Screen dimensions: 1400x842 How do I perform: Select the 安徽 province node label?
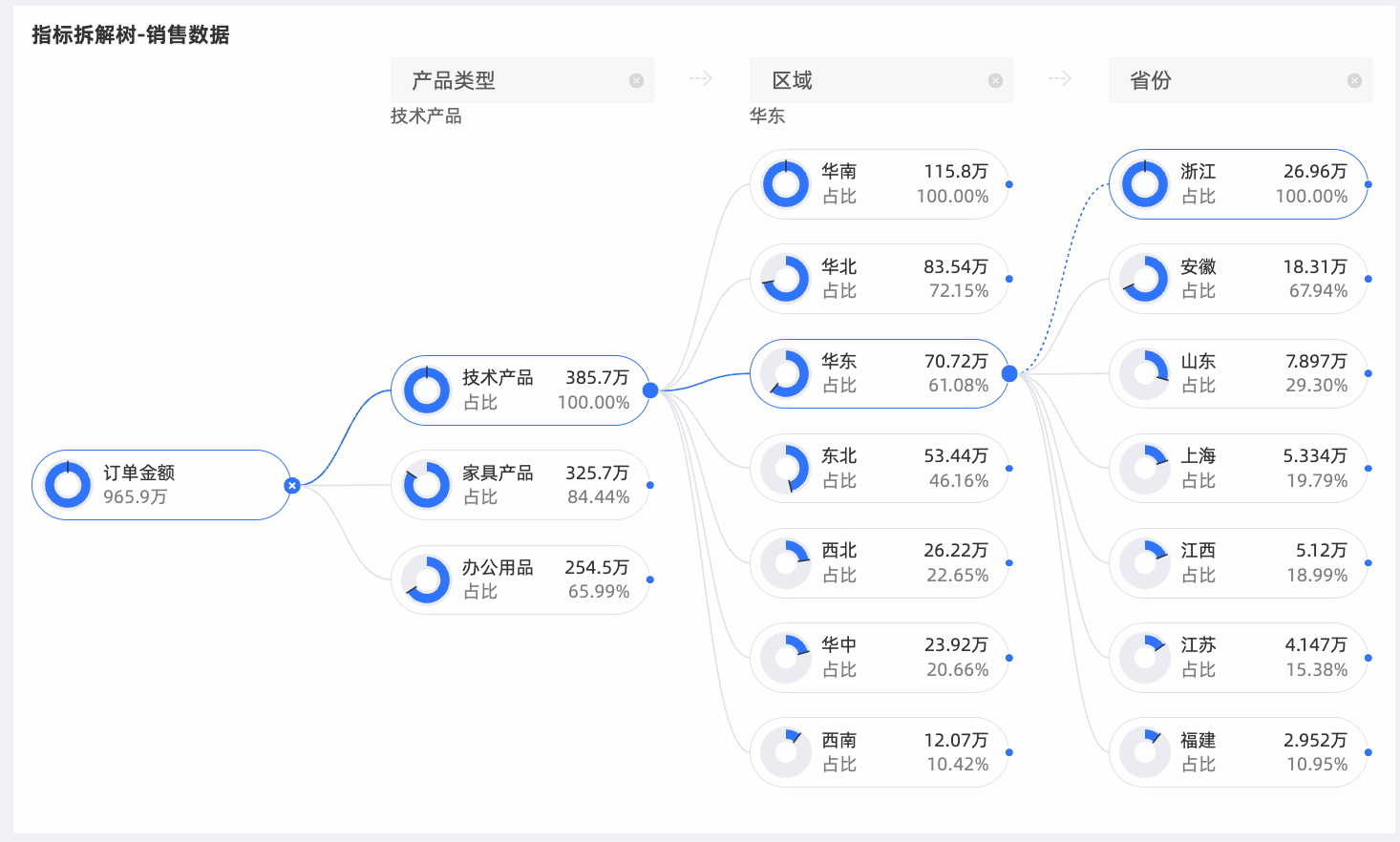pyautogui.click(x=1198, y=266)
